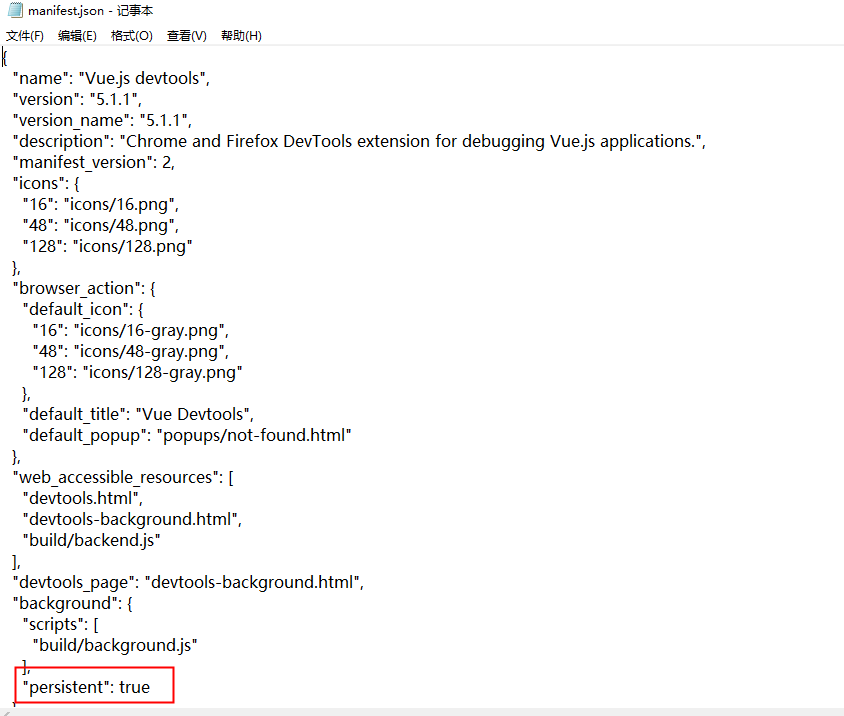Image resolution: width=844 pixels, height=716 pixels.
Task: Click the "devtools_page" line
Action: [188, 582]
